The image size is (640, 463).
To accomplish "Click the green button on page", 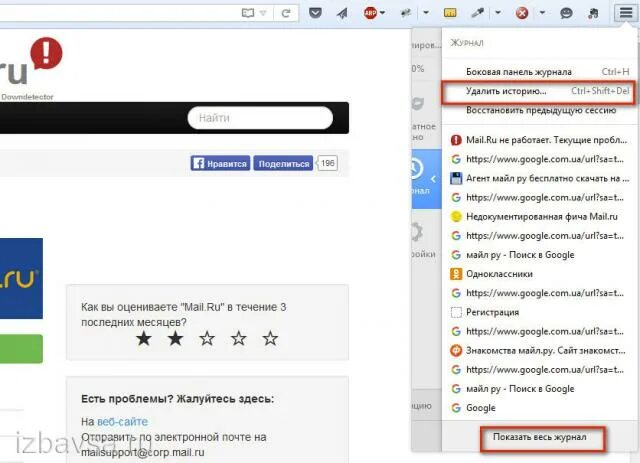I will [21, 349].
